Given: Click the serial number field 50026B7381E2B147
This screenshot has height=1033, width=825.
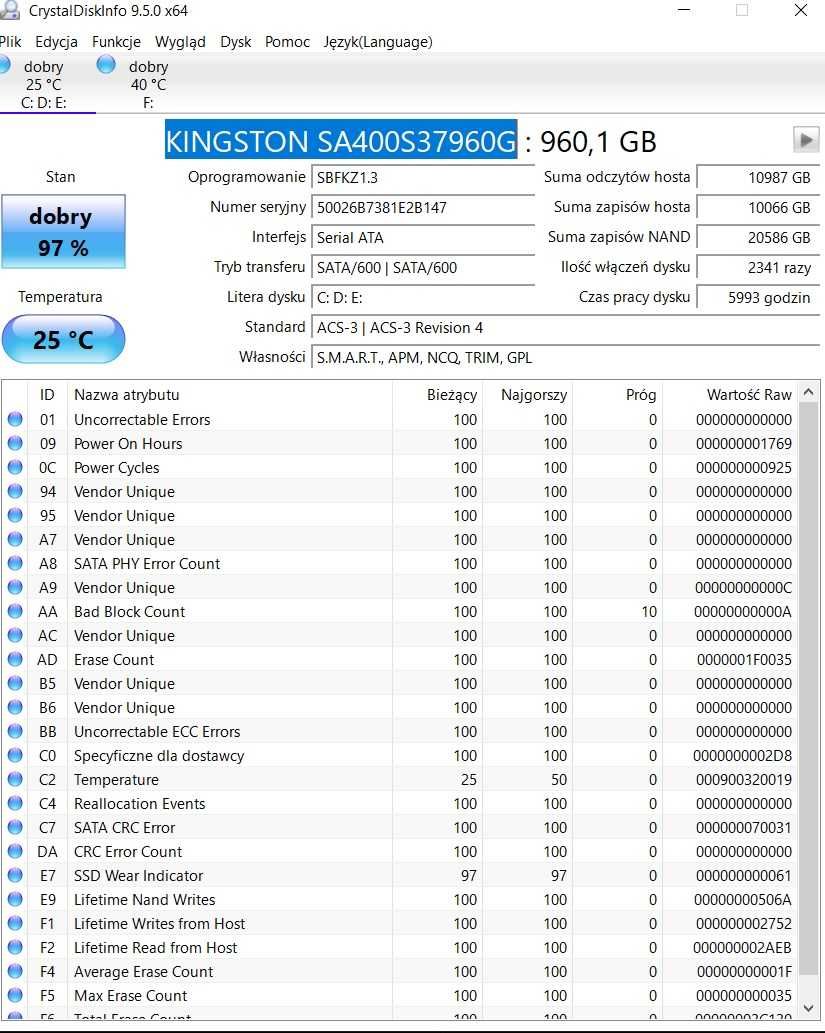Looking at the screenshot, I should tap(423, 208).
